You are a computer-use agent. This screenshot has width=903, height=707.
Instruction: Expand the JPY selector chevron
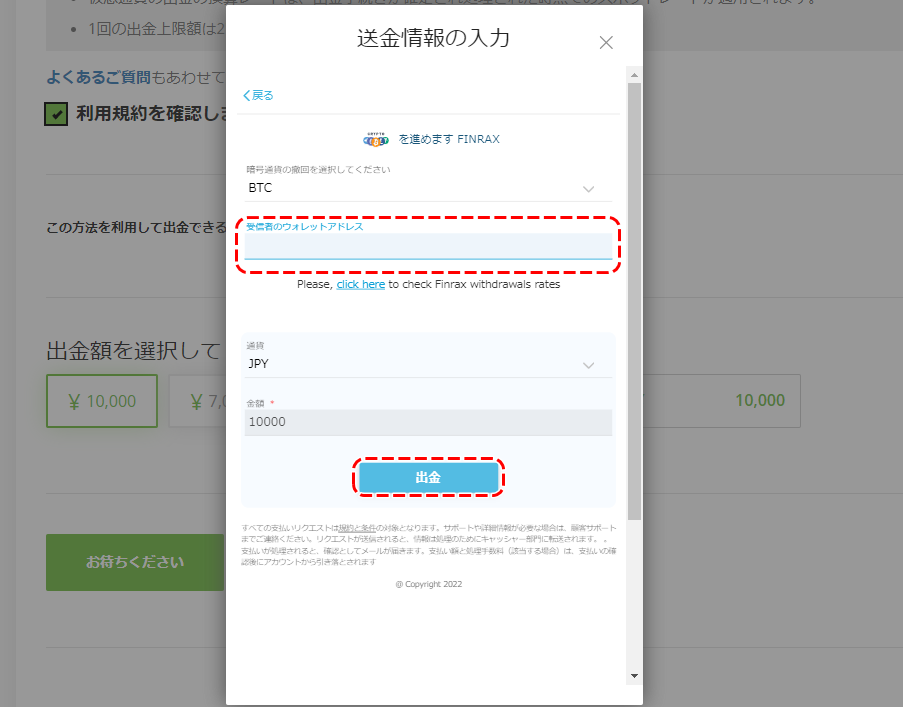click(588, 365)
